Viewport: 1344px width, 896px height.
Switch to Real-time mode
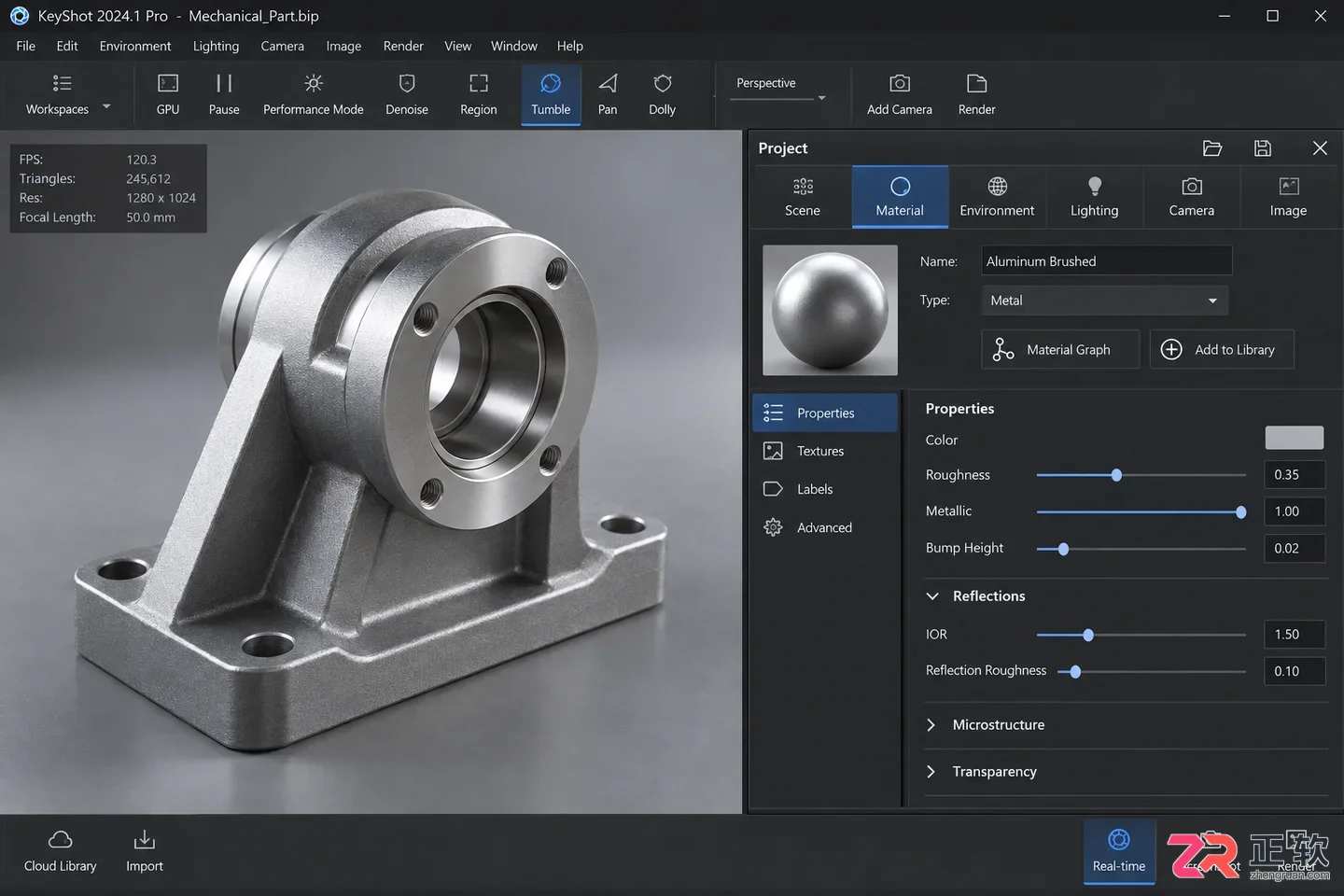pos(1119,851)
